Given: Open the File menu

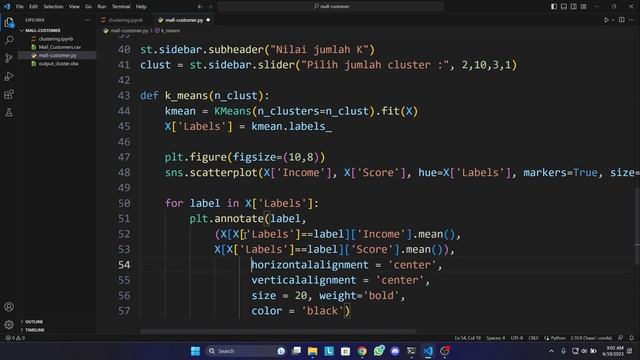Looking at the screenshot, I should coord(20,7).
